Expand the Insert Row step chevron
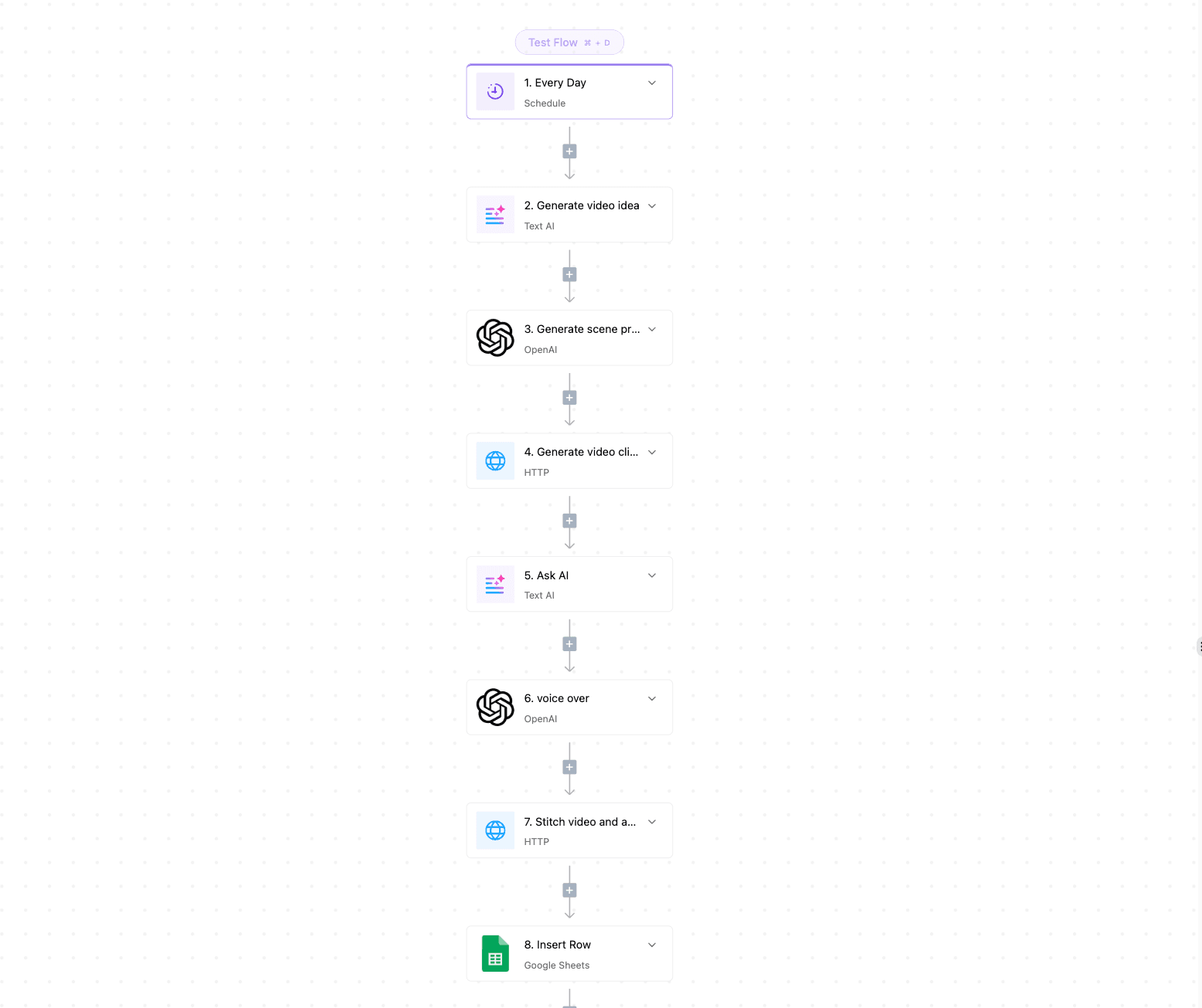This screenshot has width=1202, height=1008. [652, 945]
